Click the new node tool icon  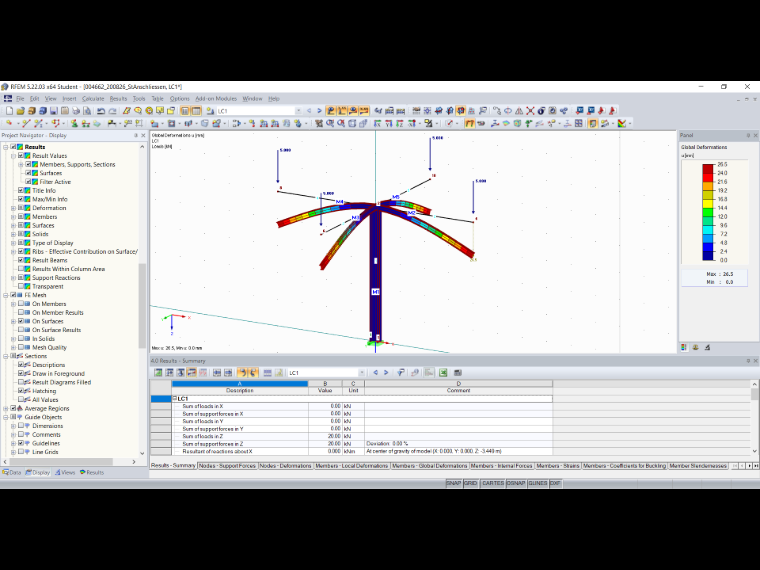[9, 124]
